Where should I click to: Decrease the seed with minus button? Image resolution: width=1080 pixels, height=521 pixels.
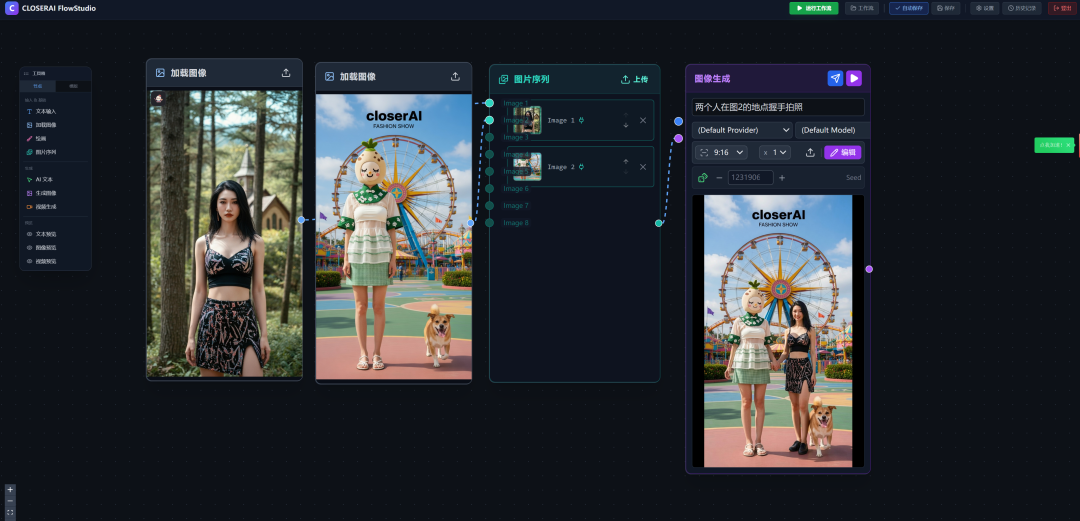[x=720, y=178]
